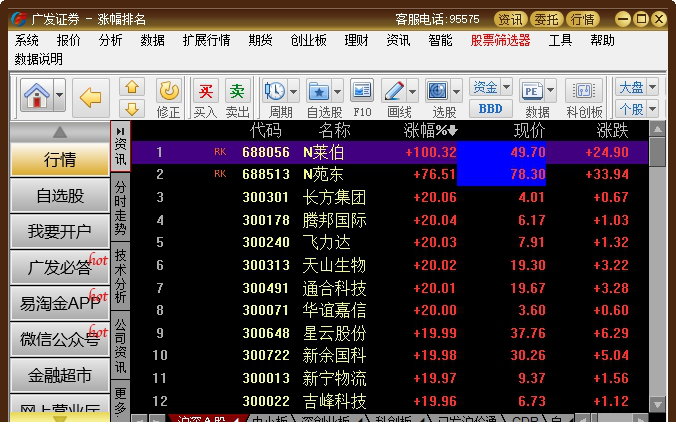Switch to 公司资讯 vertical tab
The width and height of the screenshot is (676, 438).
click(120, 346)
